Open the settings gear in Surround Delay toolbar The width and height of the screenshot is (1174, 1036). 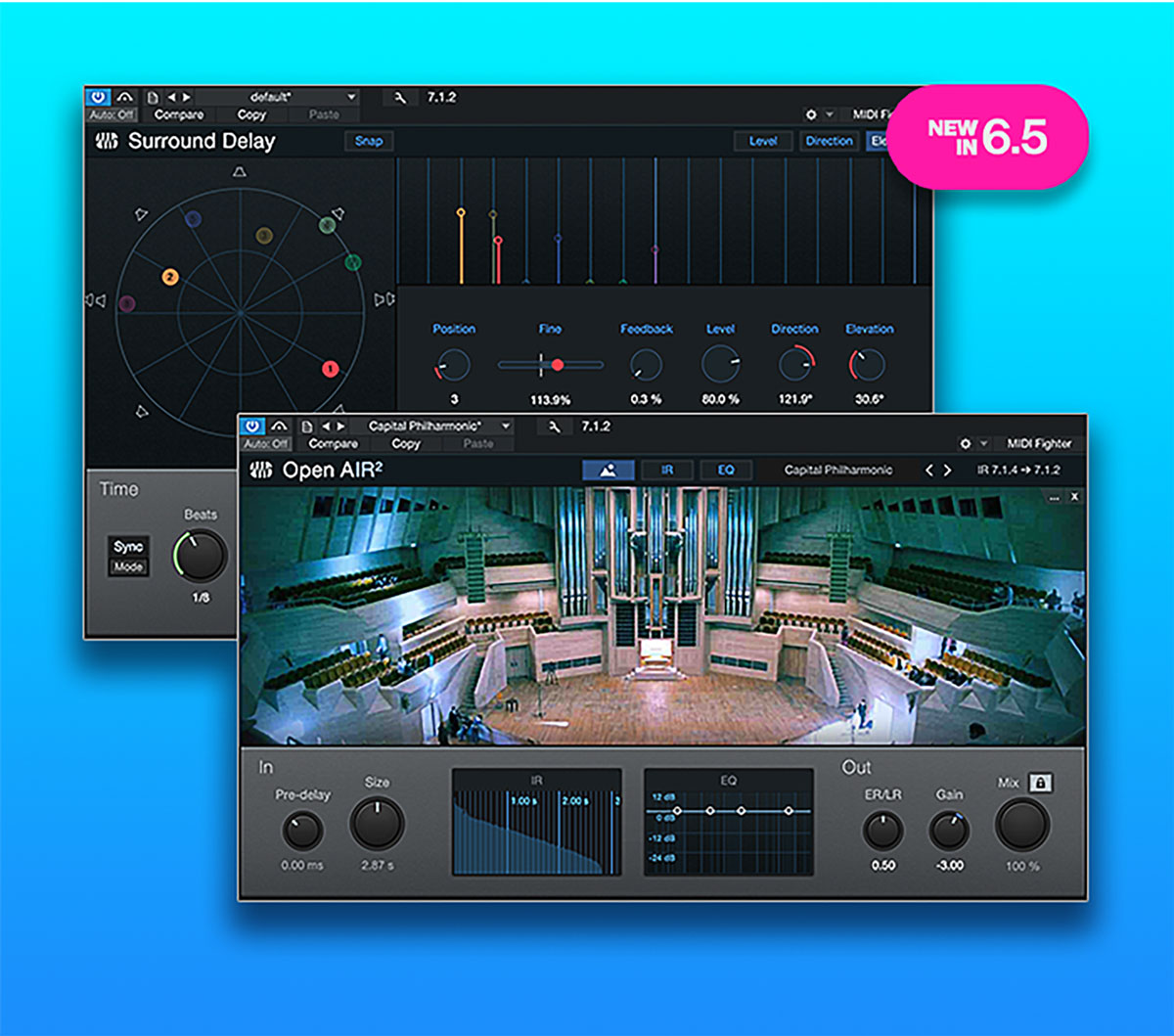click(810, 114)
